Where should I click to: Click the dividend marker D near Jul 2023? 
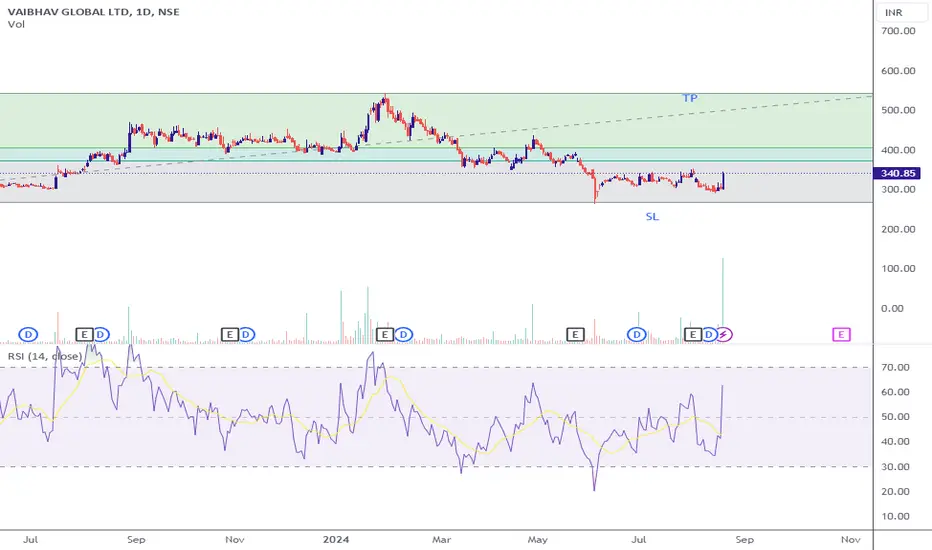(x=28, y=335)
